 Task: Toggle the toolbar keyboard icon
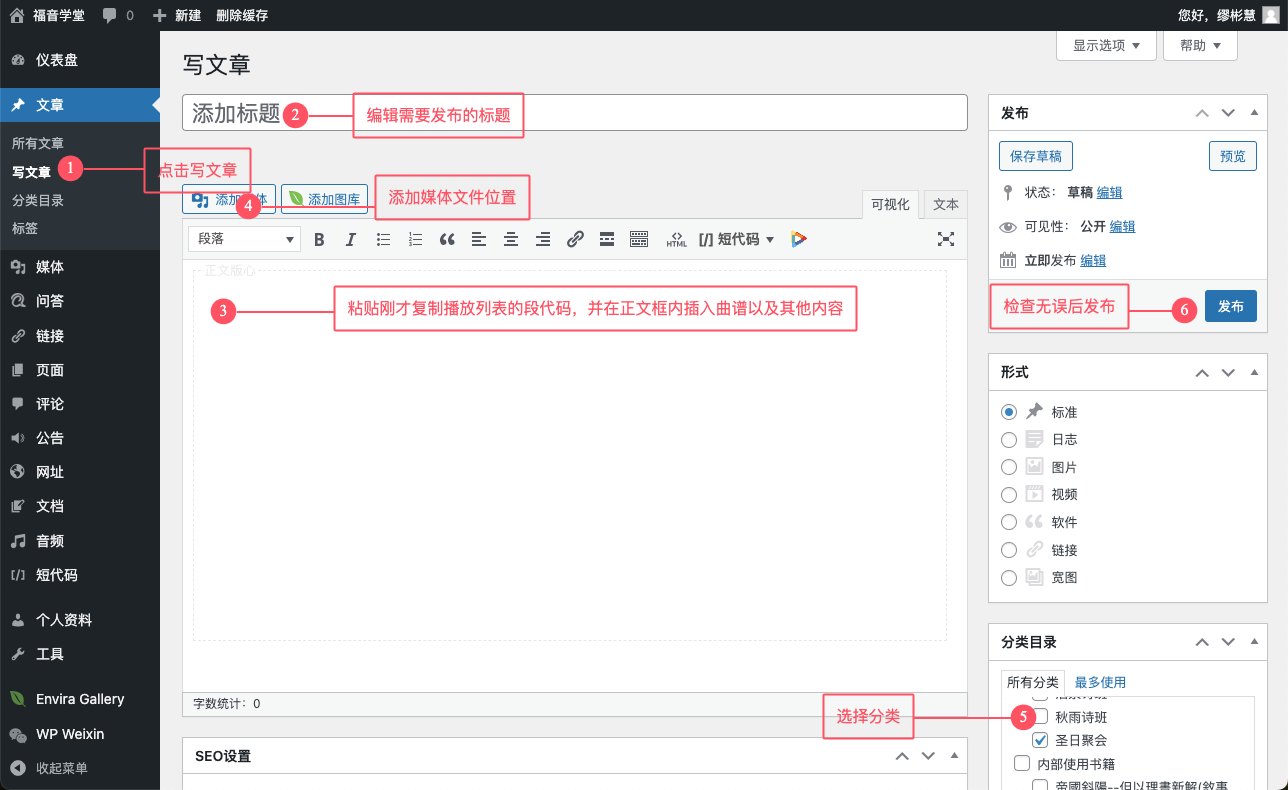(639, 239)
